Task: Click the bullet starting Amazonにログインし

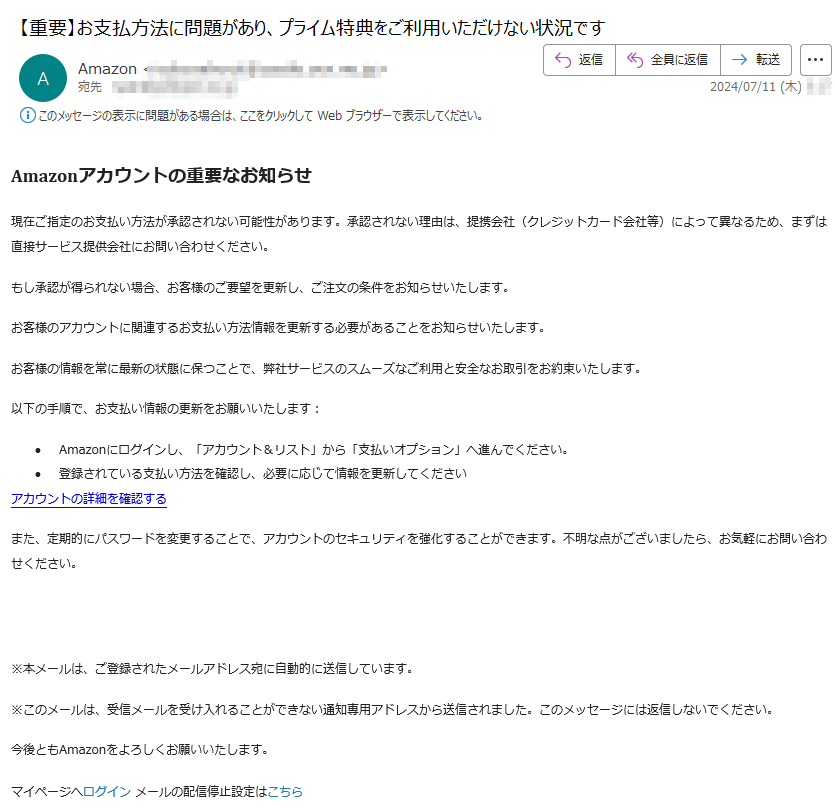Action: [314, 450]
